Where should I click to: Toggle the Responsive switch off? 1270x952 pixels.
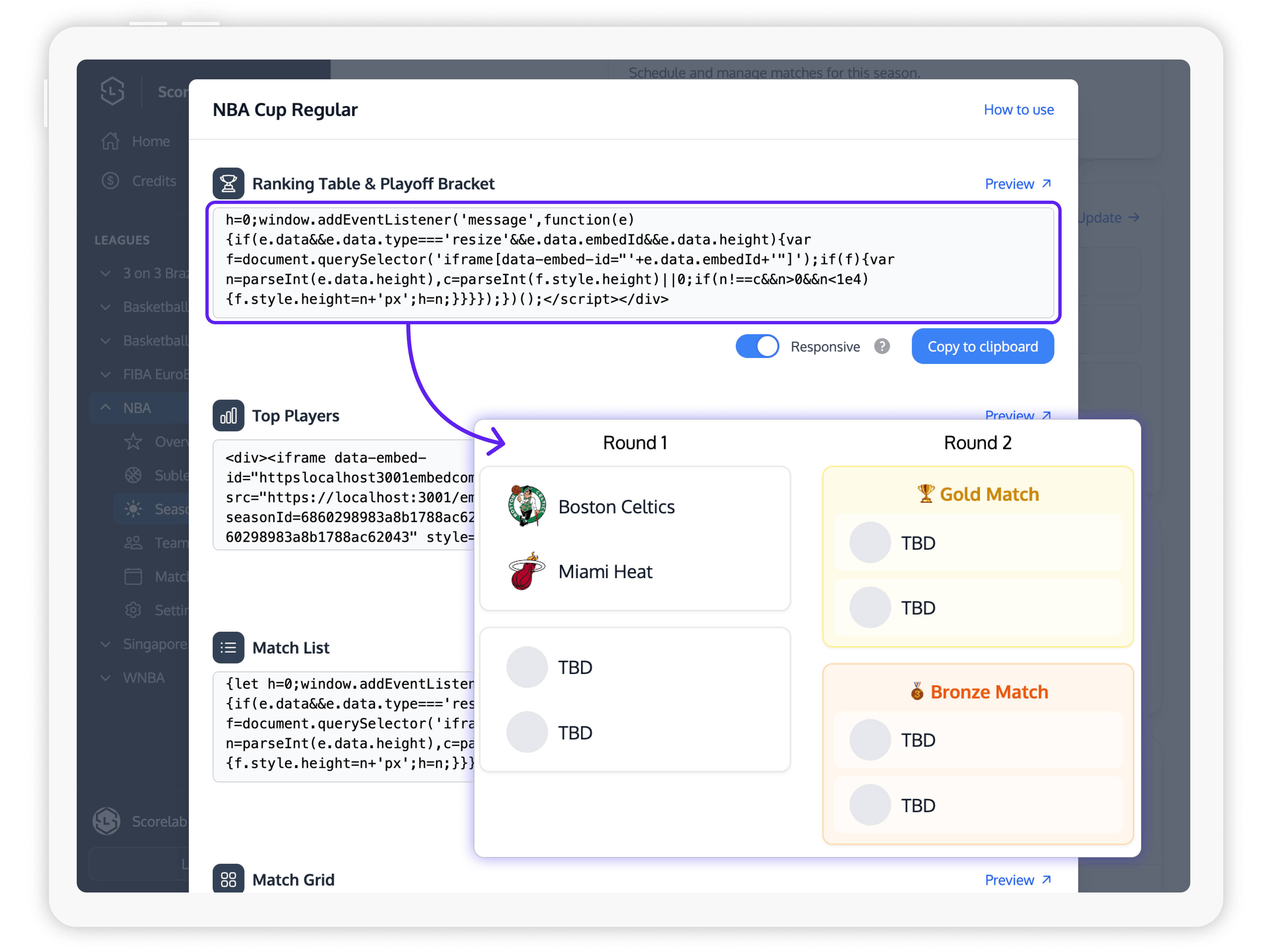pos(757,347)
